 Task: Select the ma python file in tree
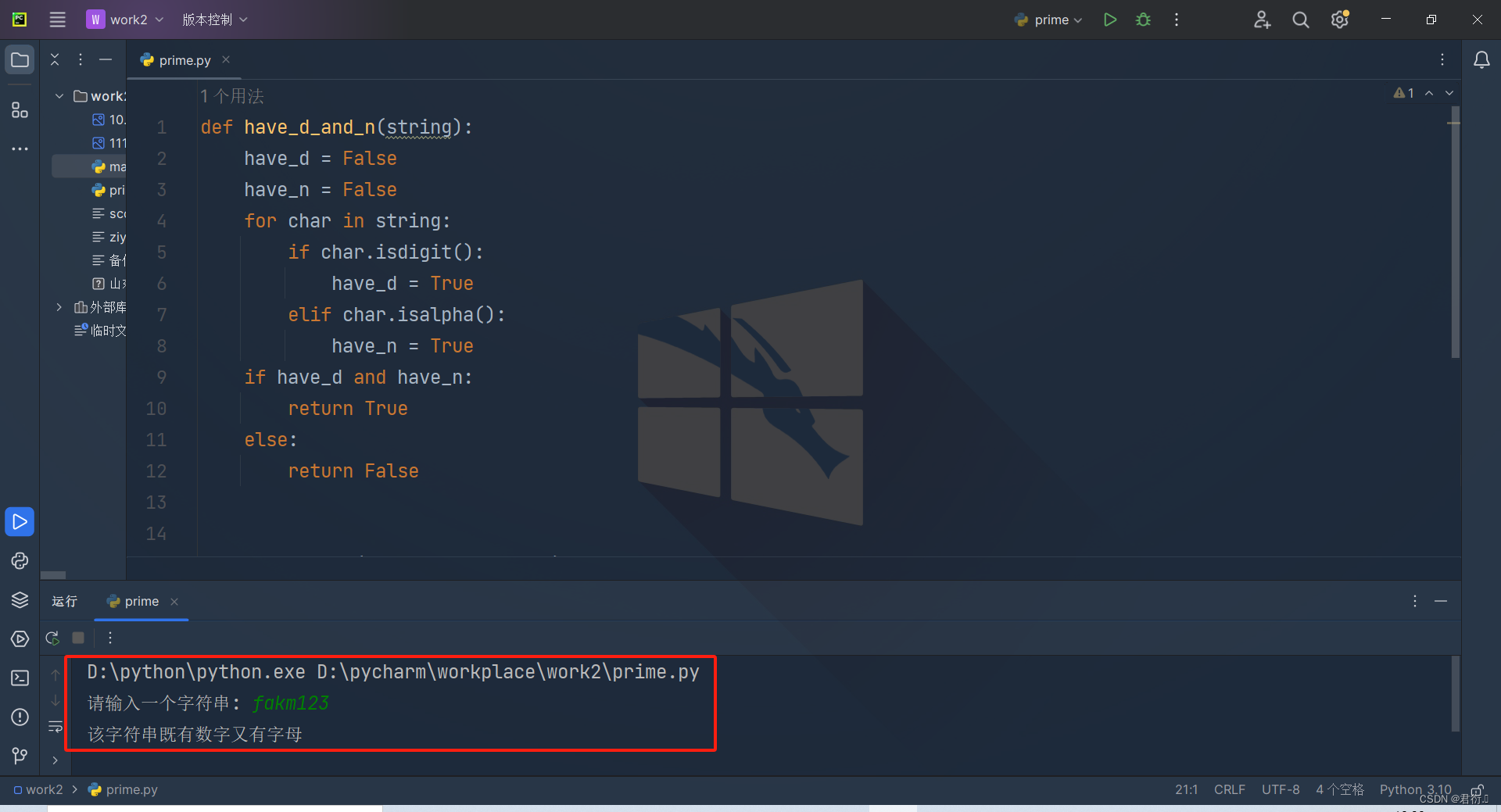(x=109, y=166)
